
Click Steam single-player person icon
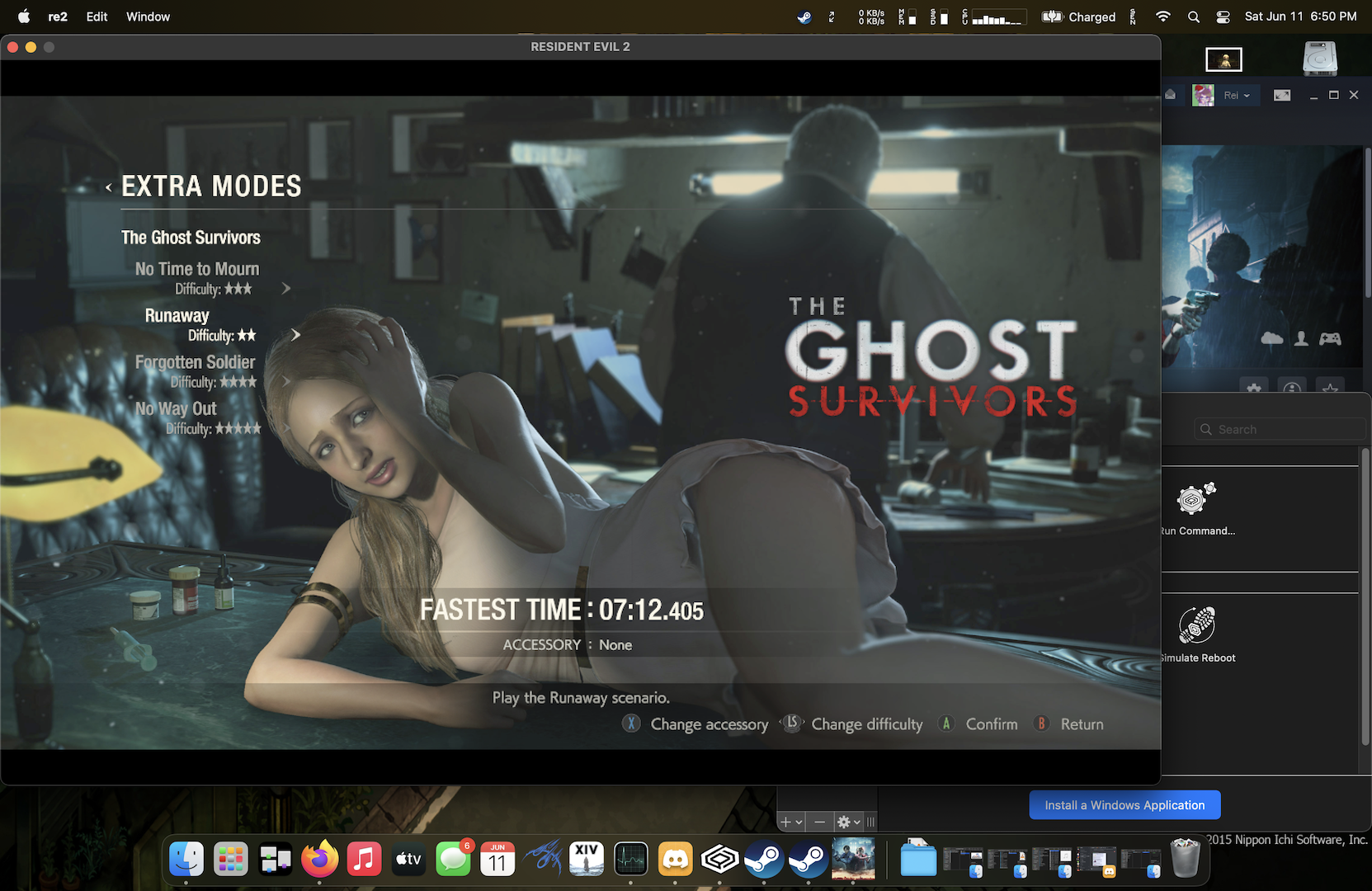(x=1302, y=338)
